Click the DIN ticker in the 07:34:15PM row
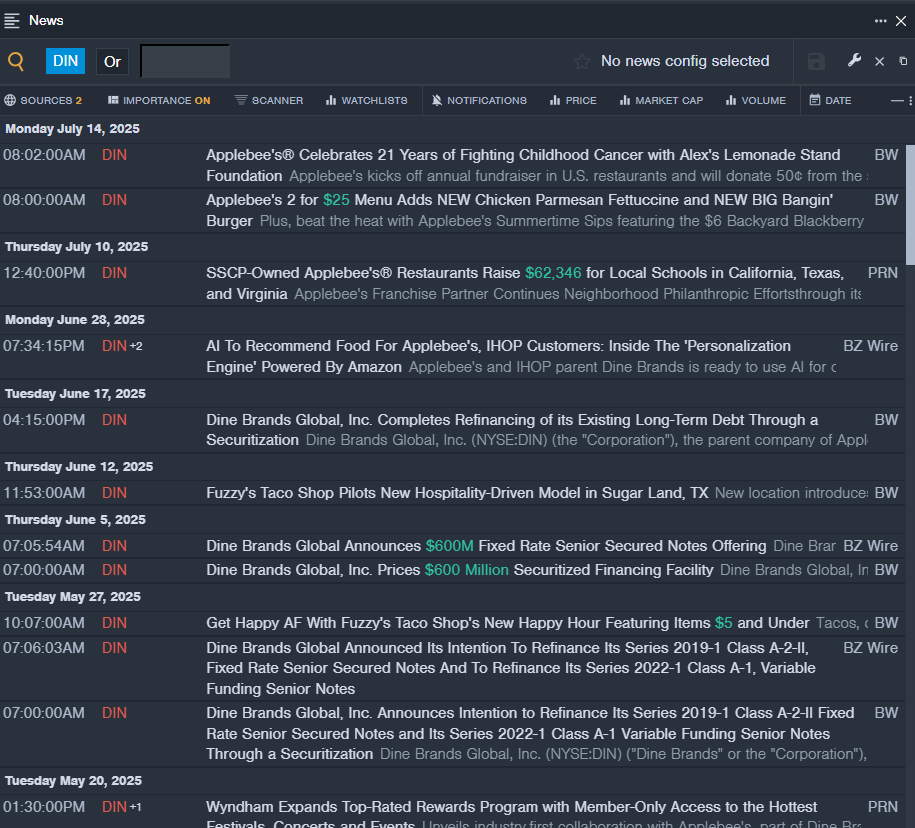The width and height of the screenshot is (915, 828). click(x=114, y=346)
